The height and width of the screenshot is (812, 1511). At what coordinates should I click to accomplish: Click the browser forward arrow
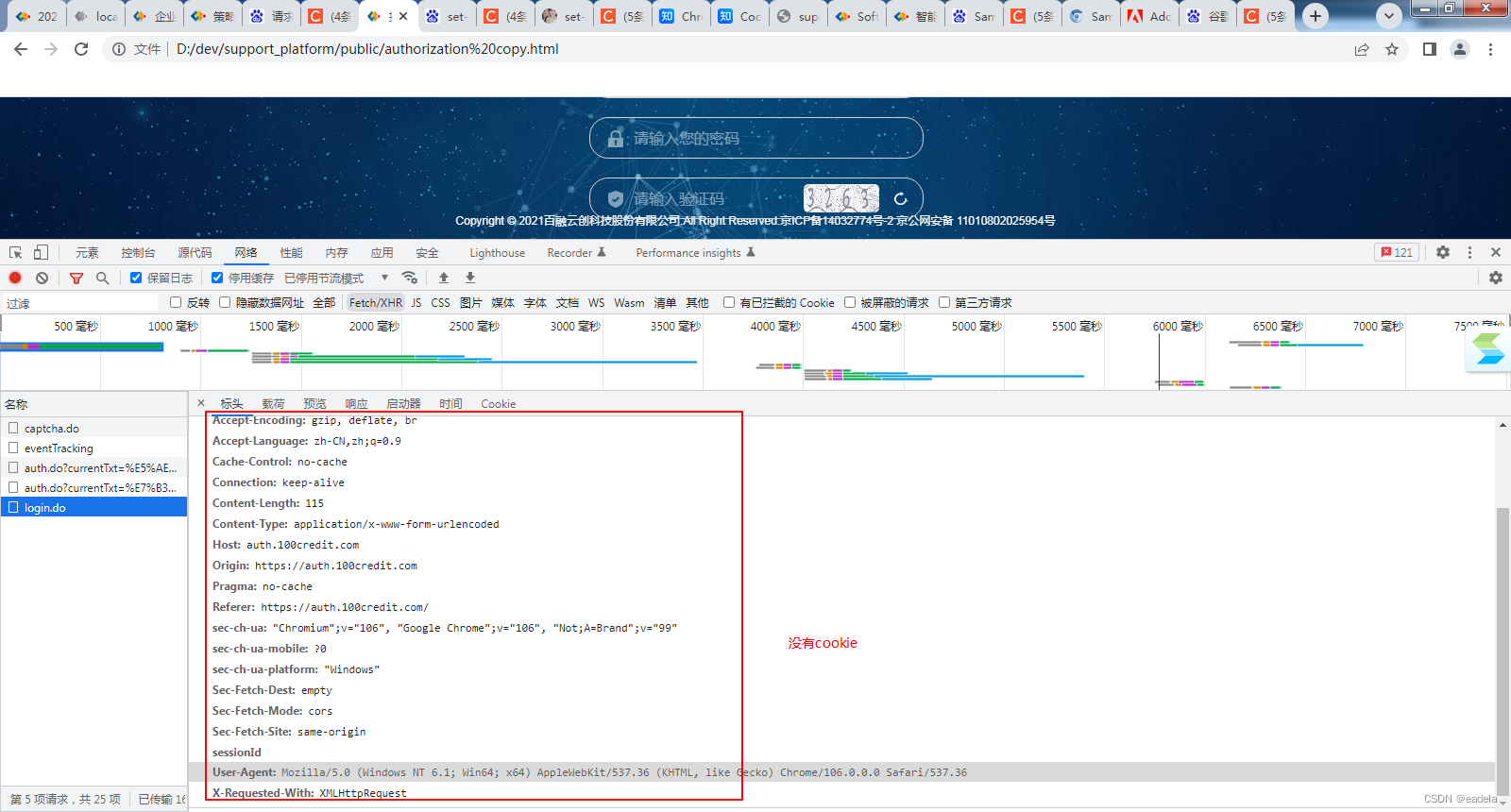click(x=51, y=49)
